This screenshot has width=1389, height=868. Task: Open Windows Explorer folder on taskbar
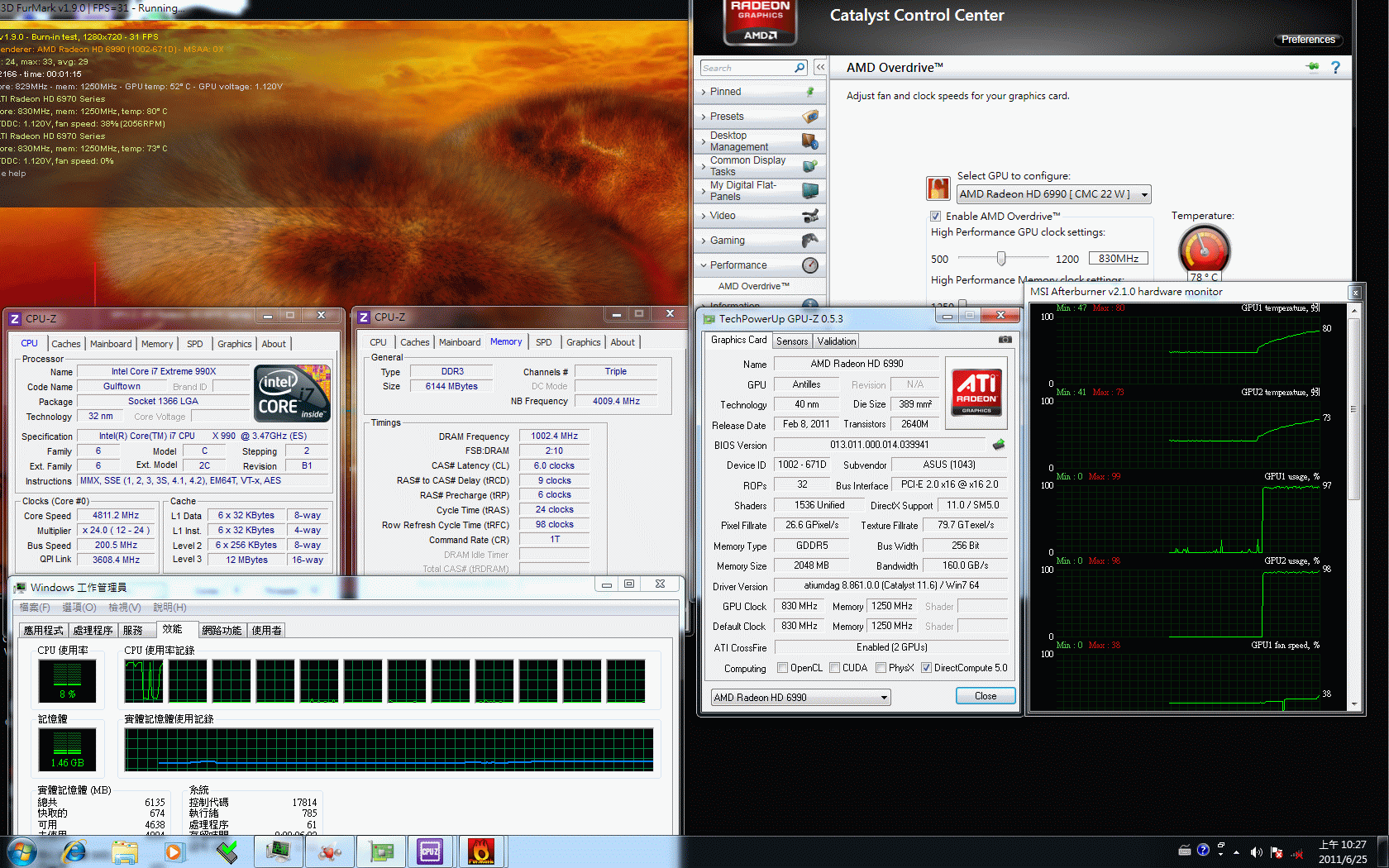(125, 852)
